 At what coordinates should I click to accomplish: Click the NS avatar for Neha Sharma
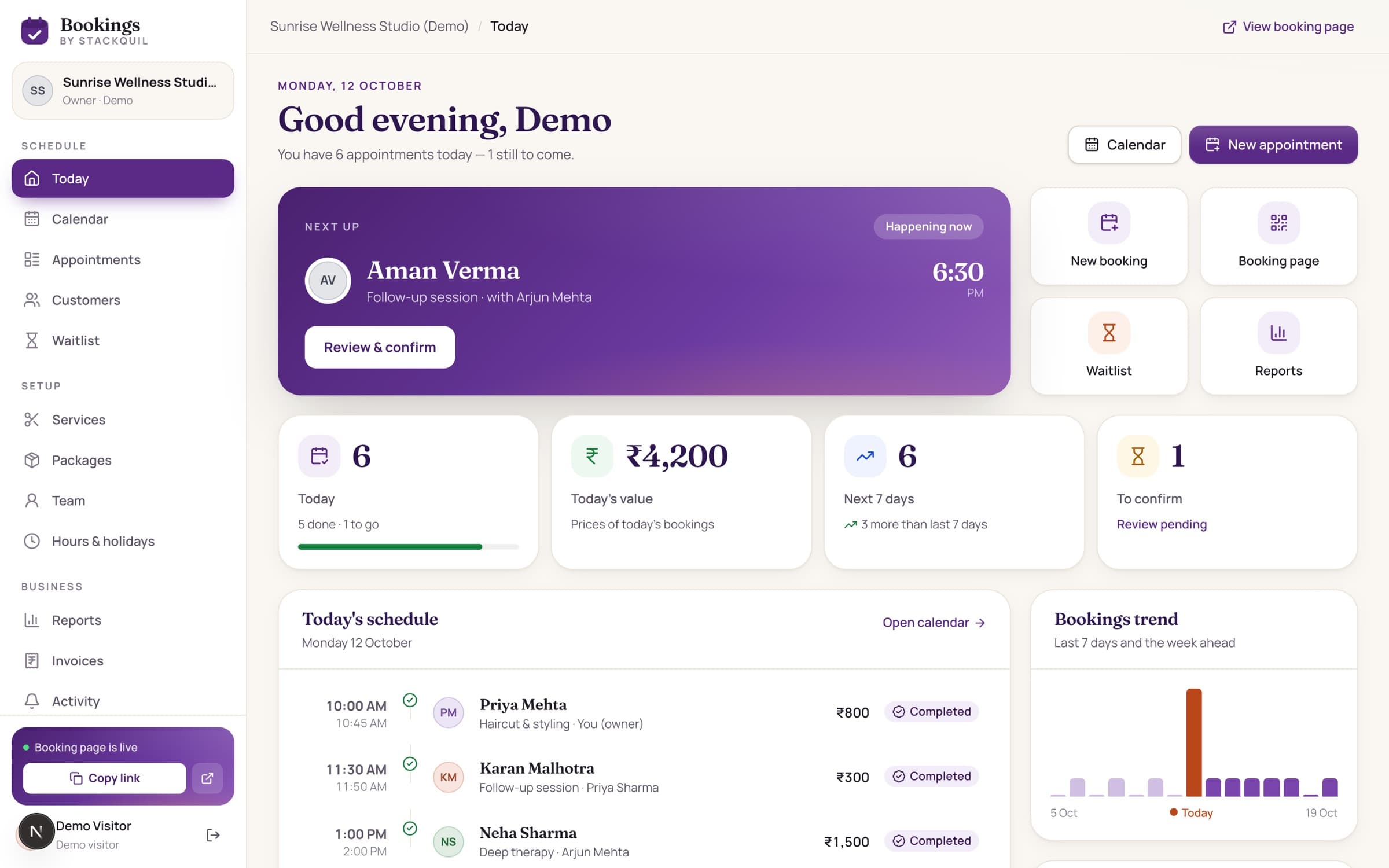coord(449,842)
